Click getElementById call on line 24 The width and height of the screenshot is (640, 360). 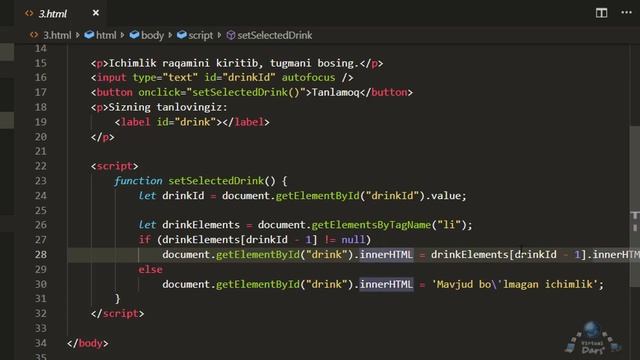[x=317, y=196]
